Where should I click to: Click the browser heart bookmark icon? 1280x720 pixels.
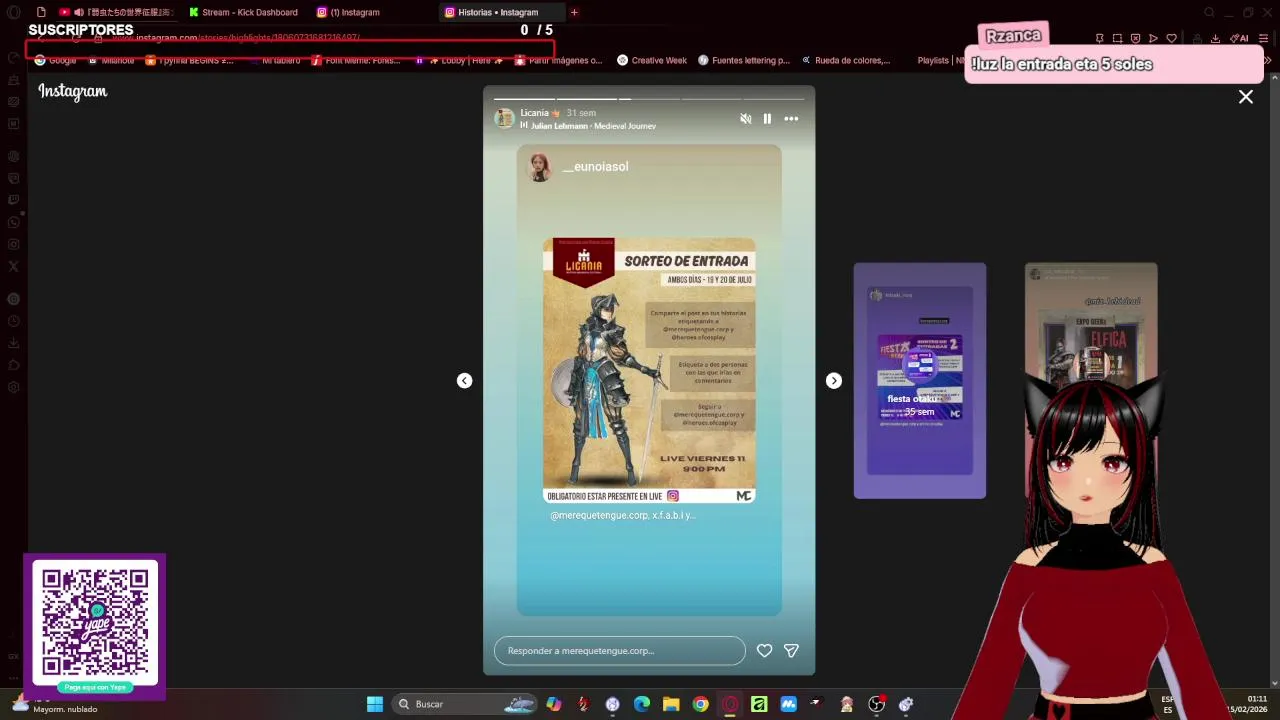pyautogui.click(x=1171, y=39)
